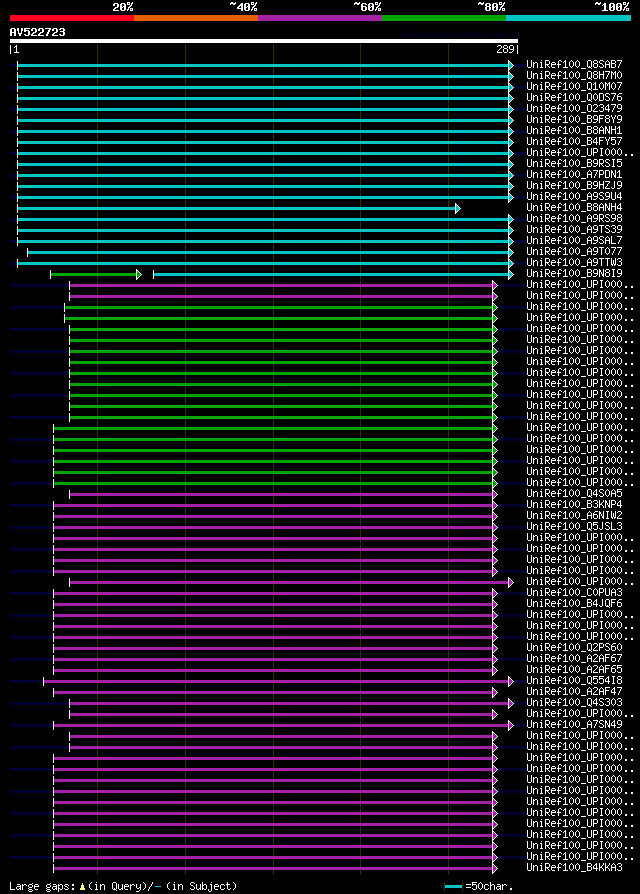Click the AlignView.pm Beta version label
The image size is (640, 894).
coord(458,34)
